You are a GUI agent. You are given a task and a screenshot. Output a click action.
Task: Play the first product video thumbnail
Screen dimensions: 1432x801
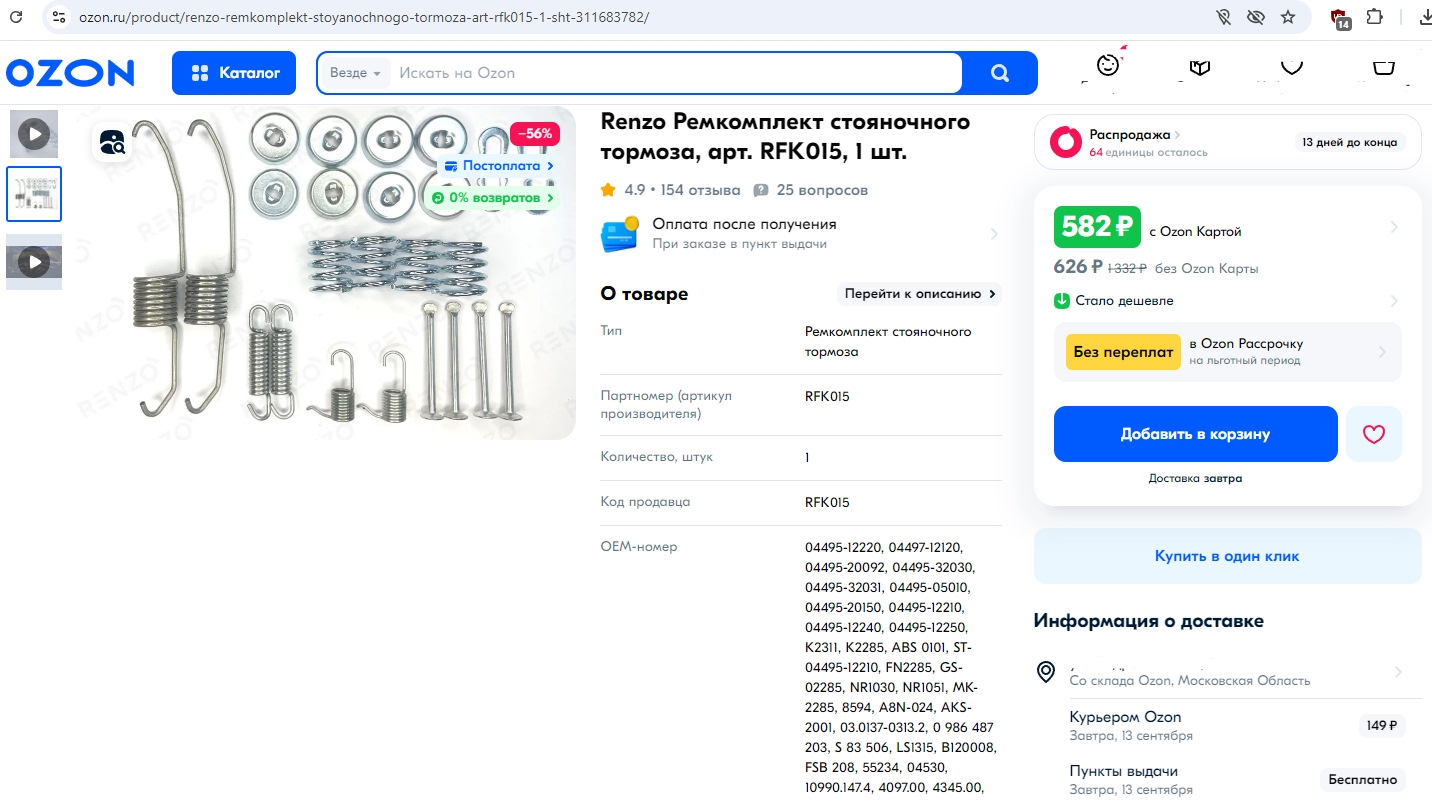[34, 133]
